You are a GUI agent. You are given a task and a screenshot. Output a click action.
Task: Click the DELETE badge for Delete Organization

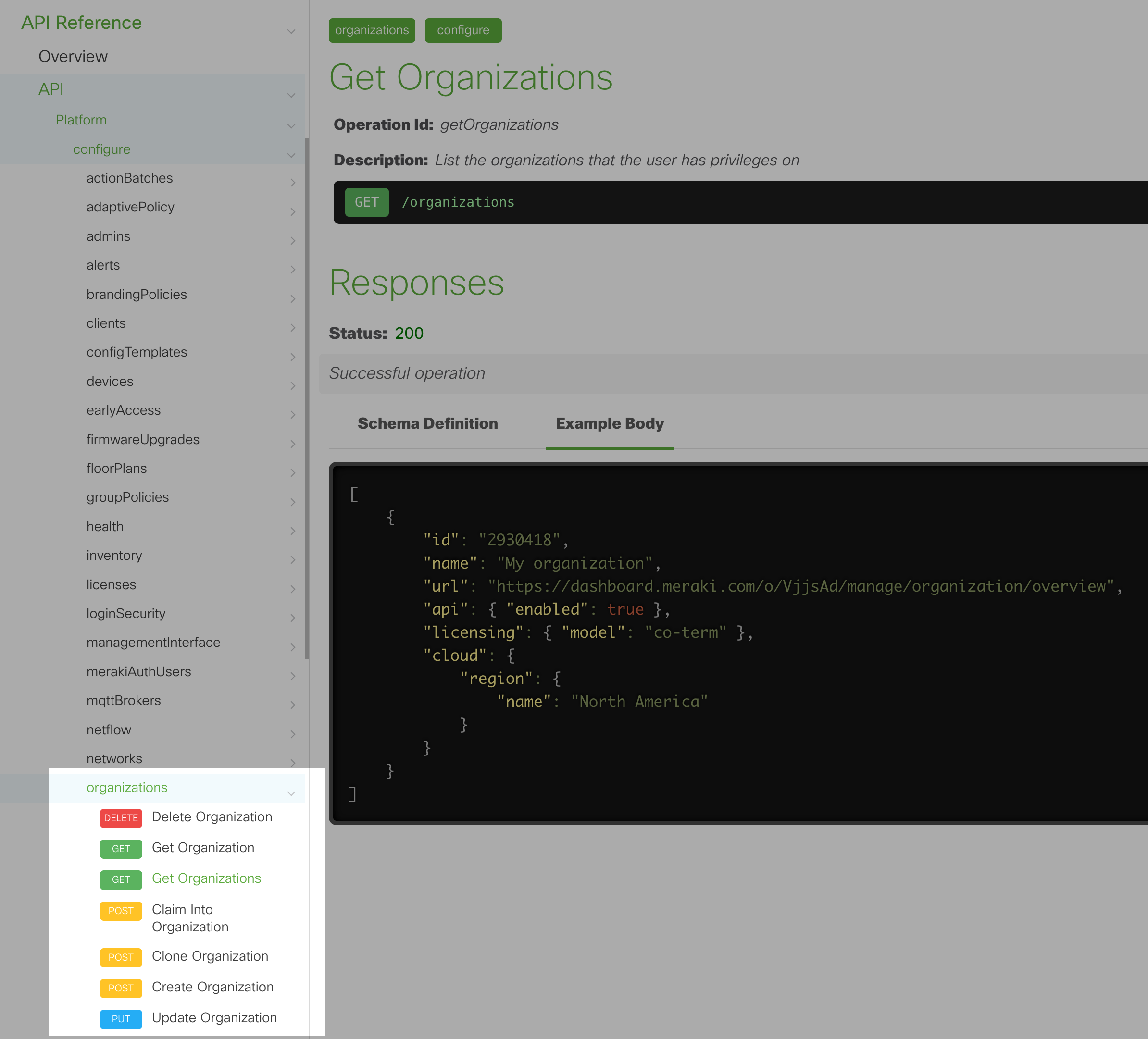[x=121, y=817]
